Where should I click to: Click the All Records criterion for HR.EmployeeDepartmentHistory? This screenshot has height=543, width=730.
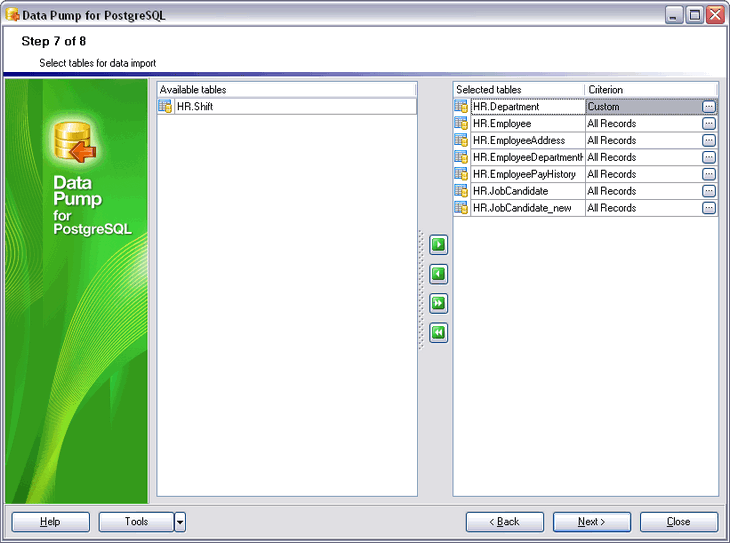[640, 157]
